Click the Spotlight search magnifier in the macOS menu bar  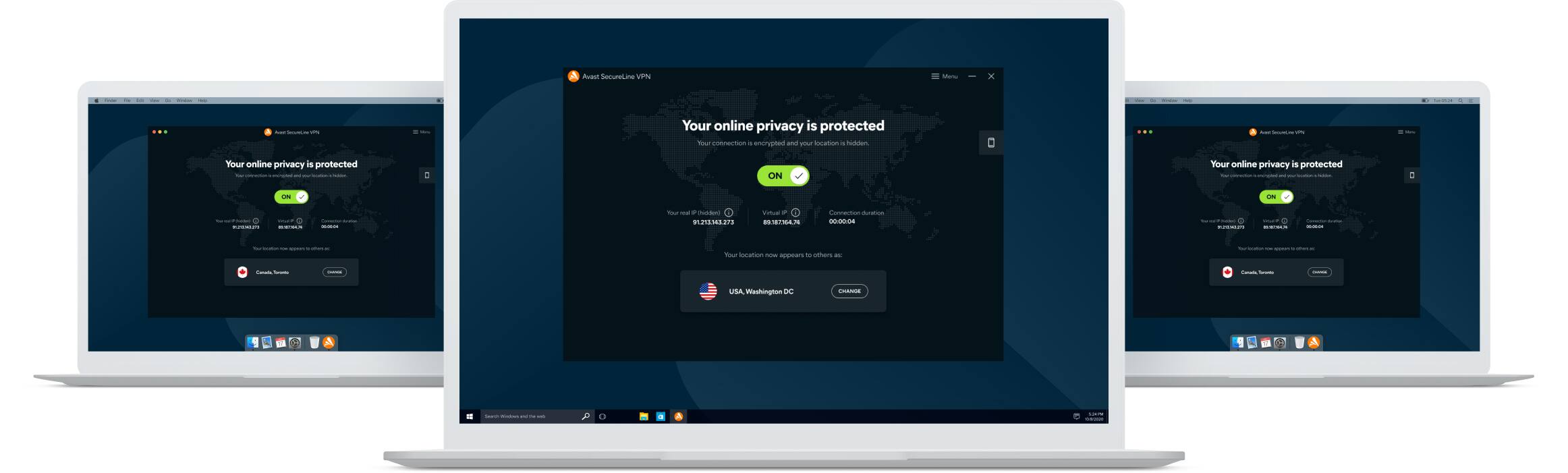point(1461,101)
